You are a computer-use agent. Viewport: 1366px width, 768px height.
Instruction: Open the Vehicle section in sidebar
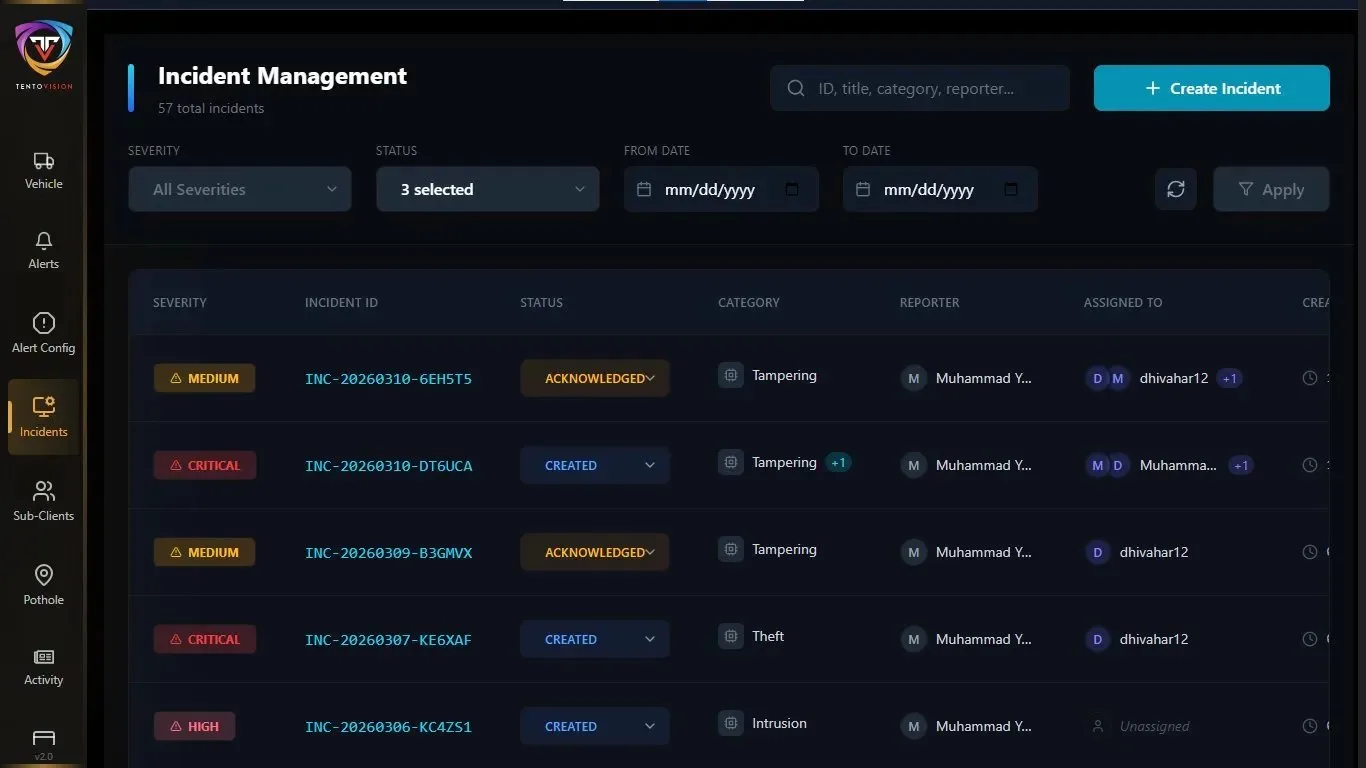click(x=43, y=170)
